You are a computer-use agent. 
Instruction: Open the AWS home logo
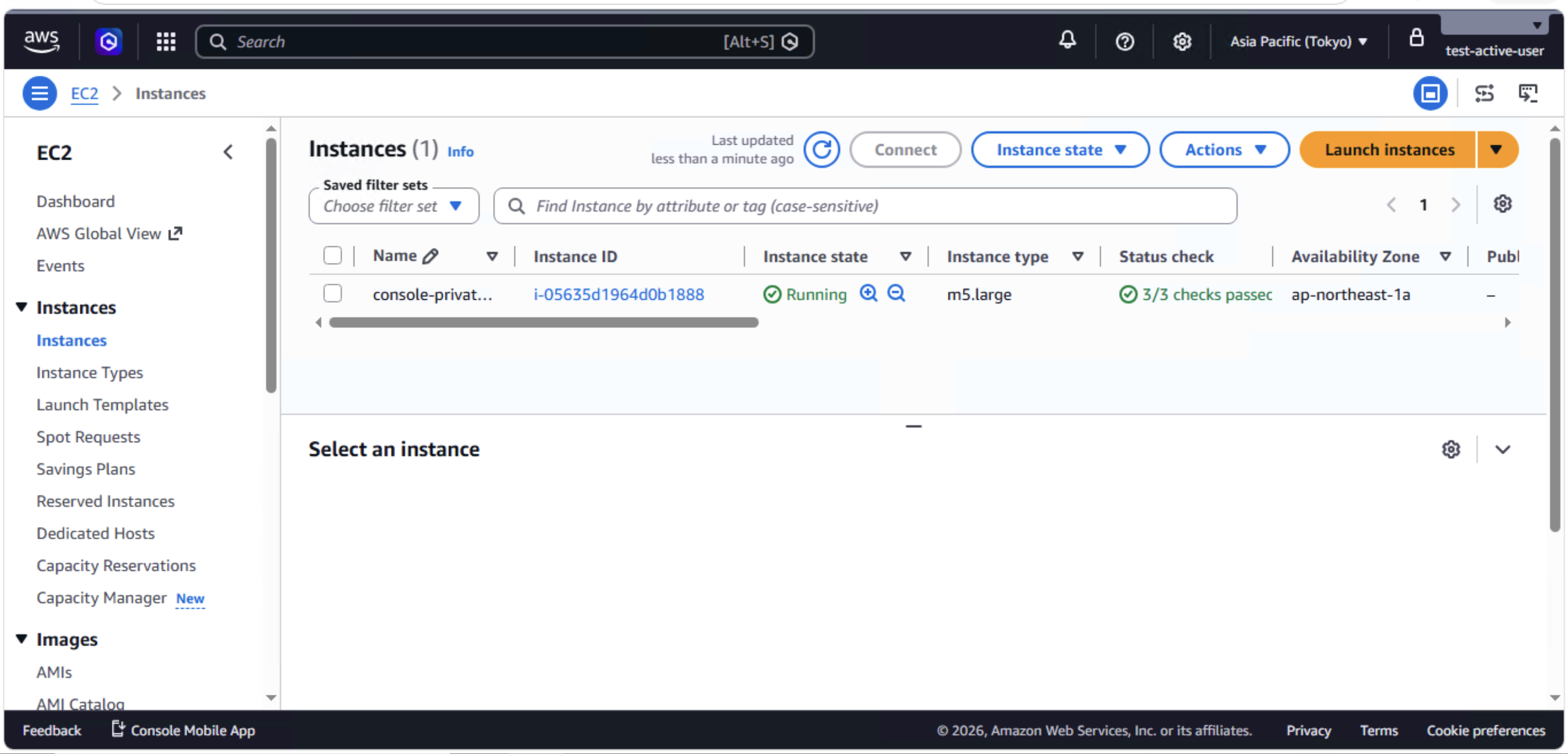pyautogui.click(x=41, y=41)
